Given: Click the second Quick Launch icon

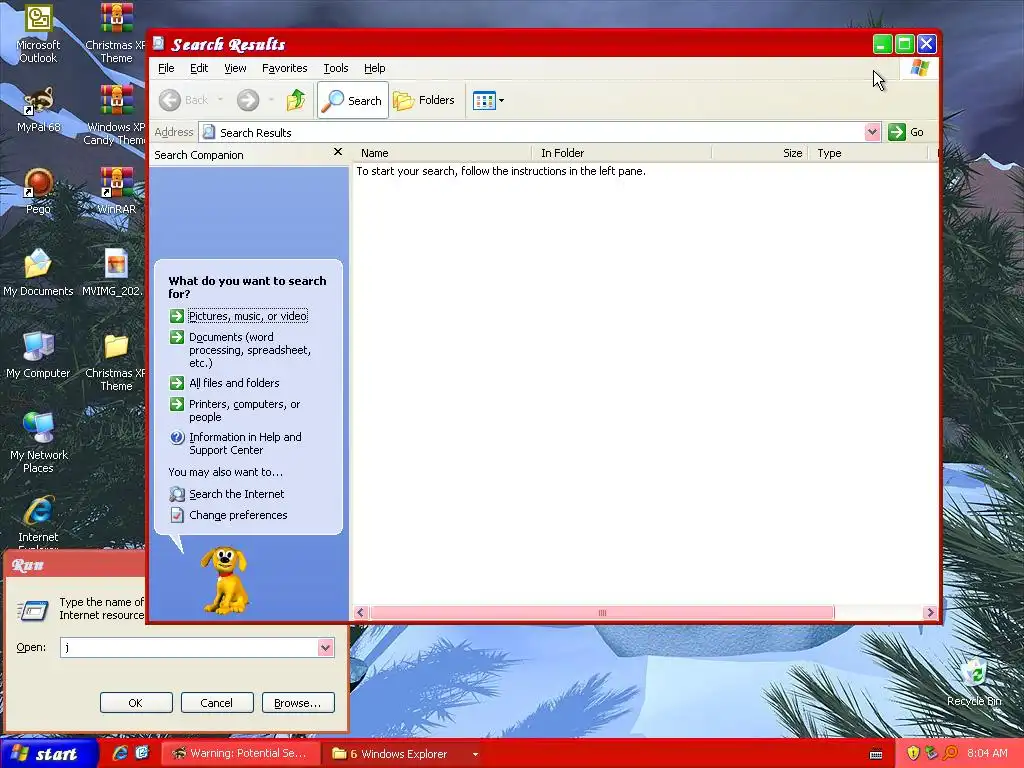Looking at the screenshot, I should pyautogui.click(x=142, y=753).
